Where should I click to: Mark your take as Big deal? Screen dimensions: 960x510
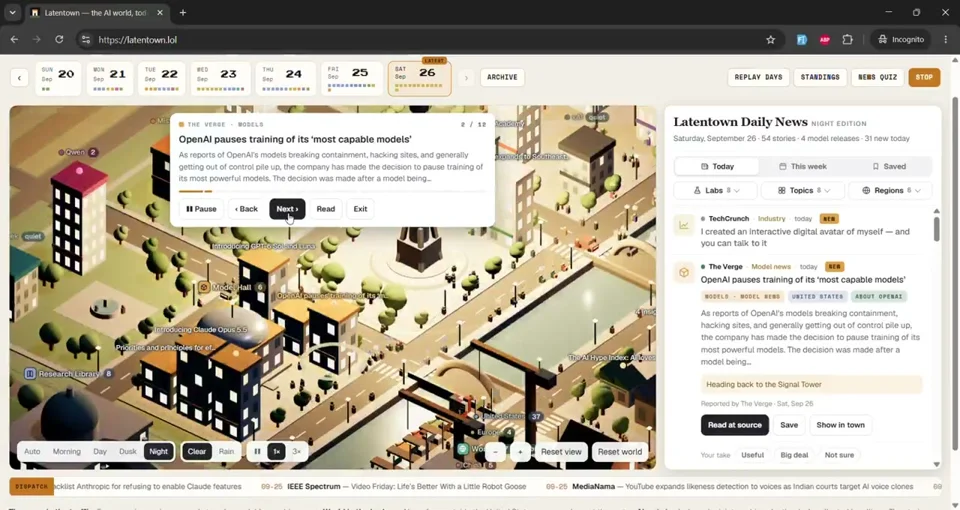[x=794, y=455]
